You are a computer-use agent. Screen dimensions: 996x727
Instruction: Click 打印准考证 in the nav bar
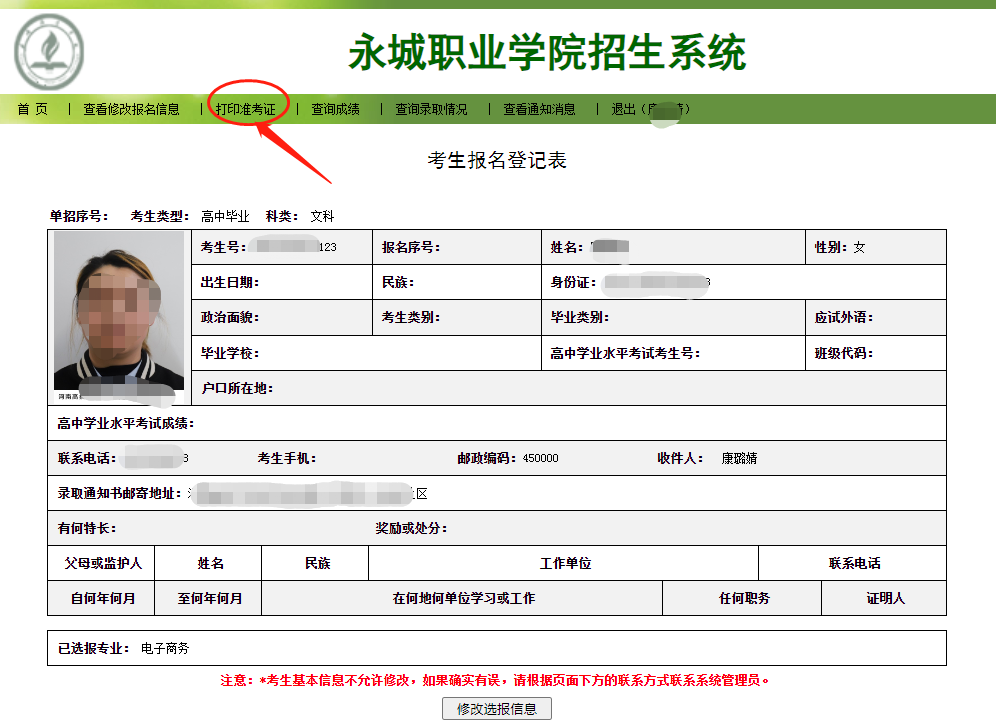coord(246,109)
